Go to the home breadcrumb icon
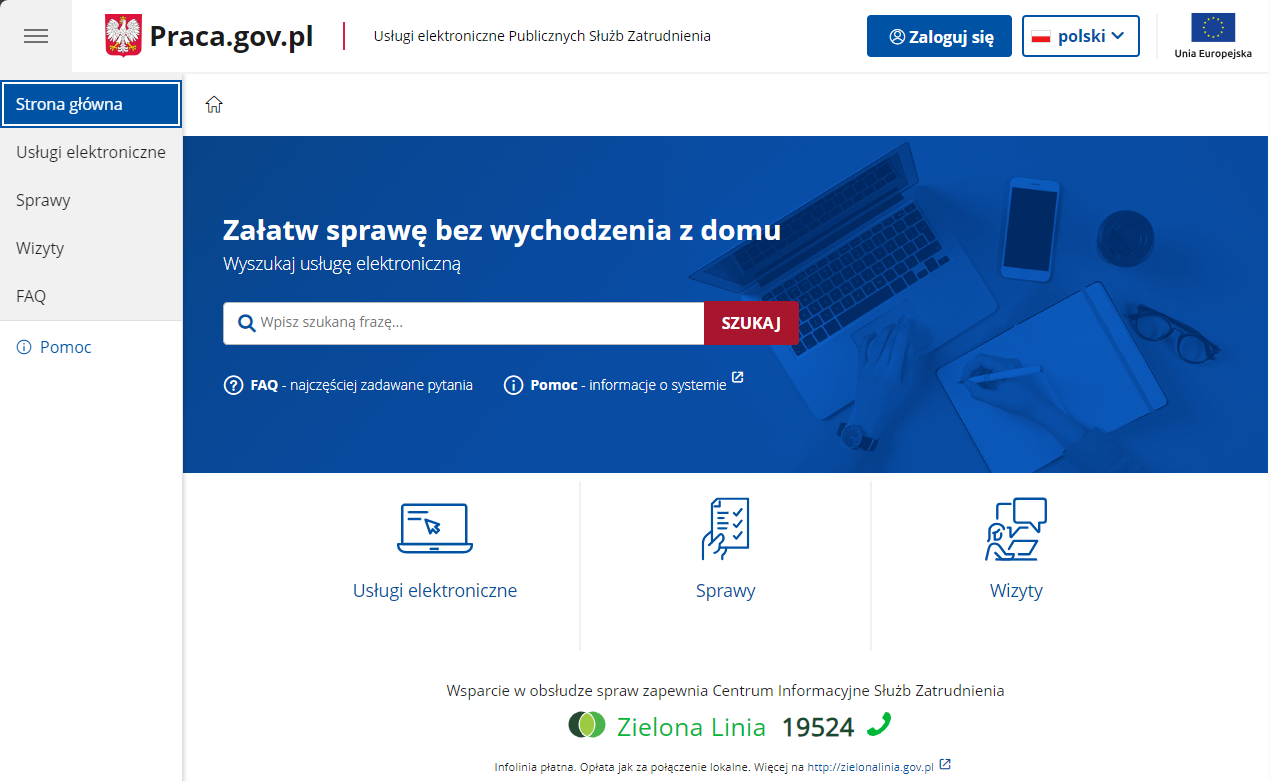The height and width of the screenshot is (781, 1271). 214,104
